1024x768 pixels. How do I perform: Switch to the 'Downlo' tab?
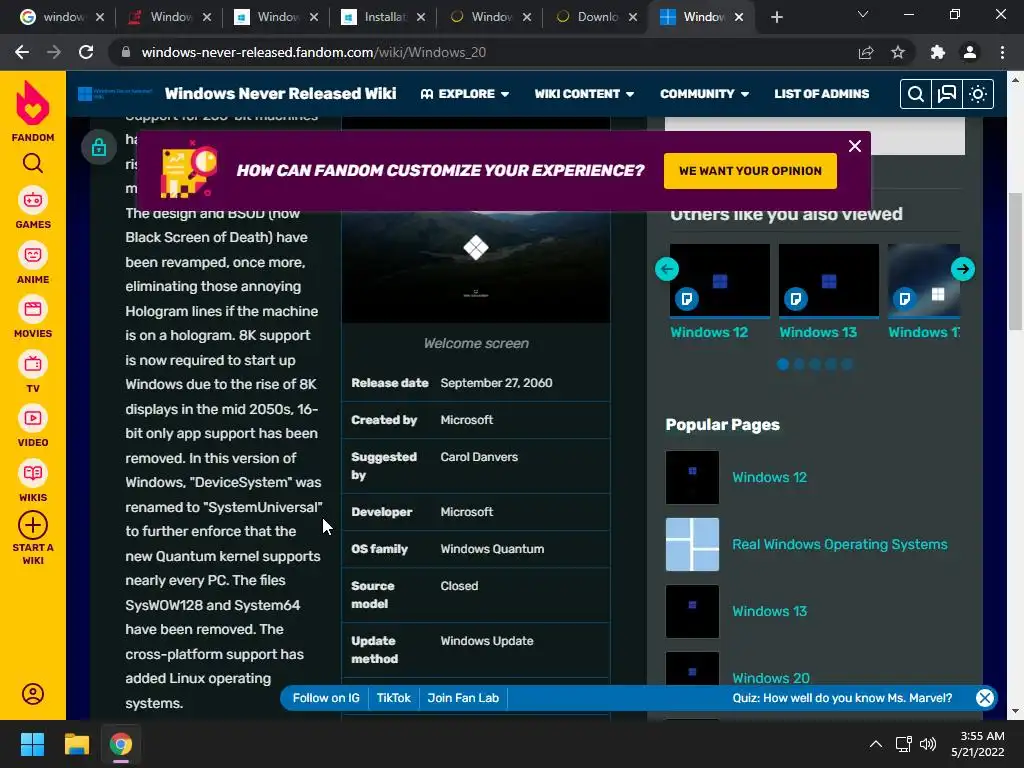tap(597, 17)
